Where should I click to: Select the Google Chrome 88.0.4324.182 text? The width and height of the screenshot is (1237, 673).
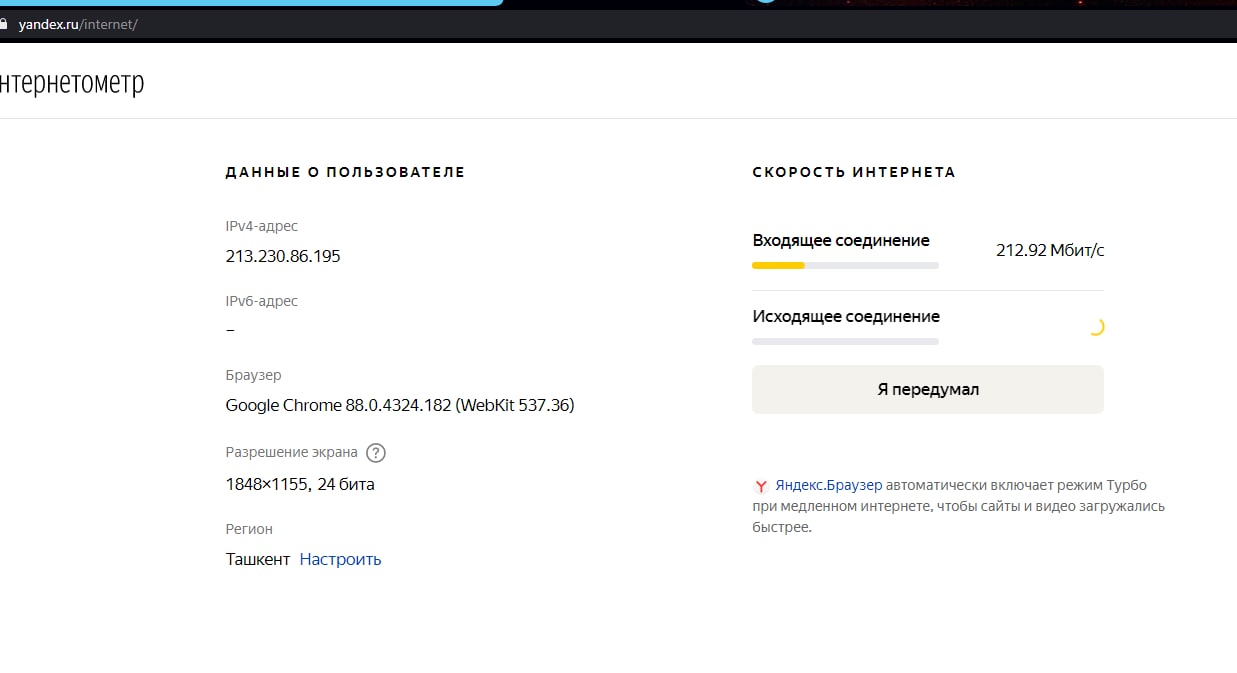coord(400,406)
